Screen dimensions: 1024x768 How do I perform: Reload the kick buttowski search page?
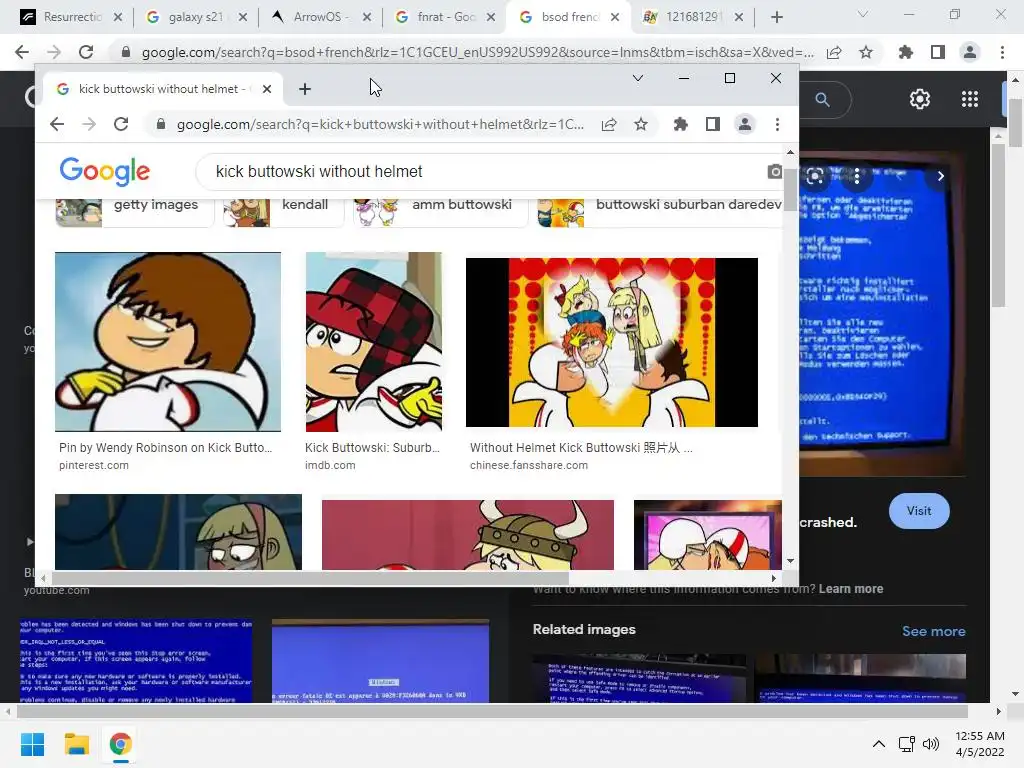tap(121, 124)
